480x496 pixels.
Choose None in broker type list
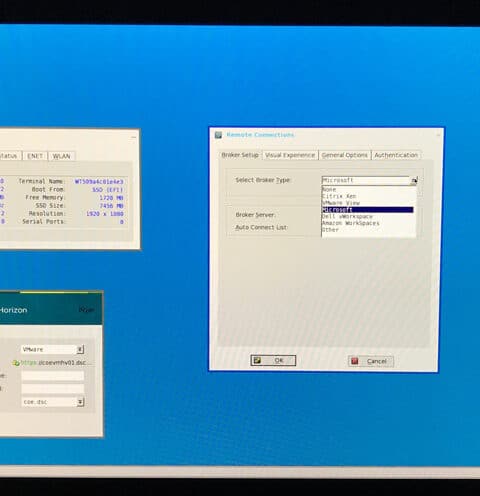(x=329, y=189)
